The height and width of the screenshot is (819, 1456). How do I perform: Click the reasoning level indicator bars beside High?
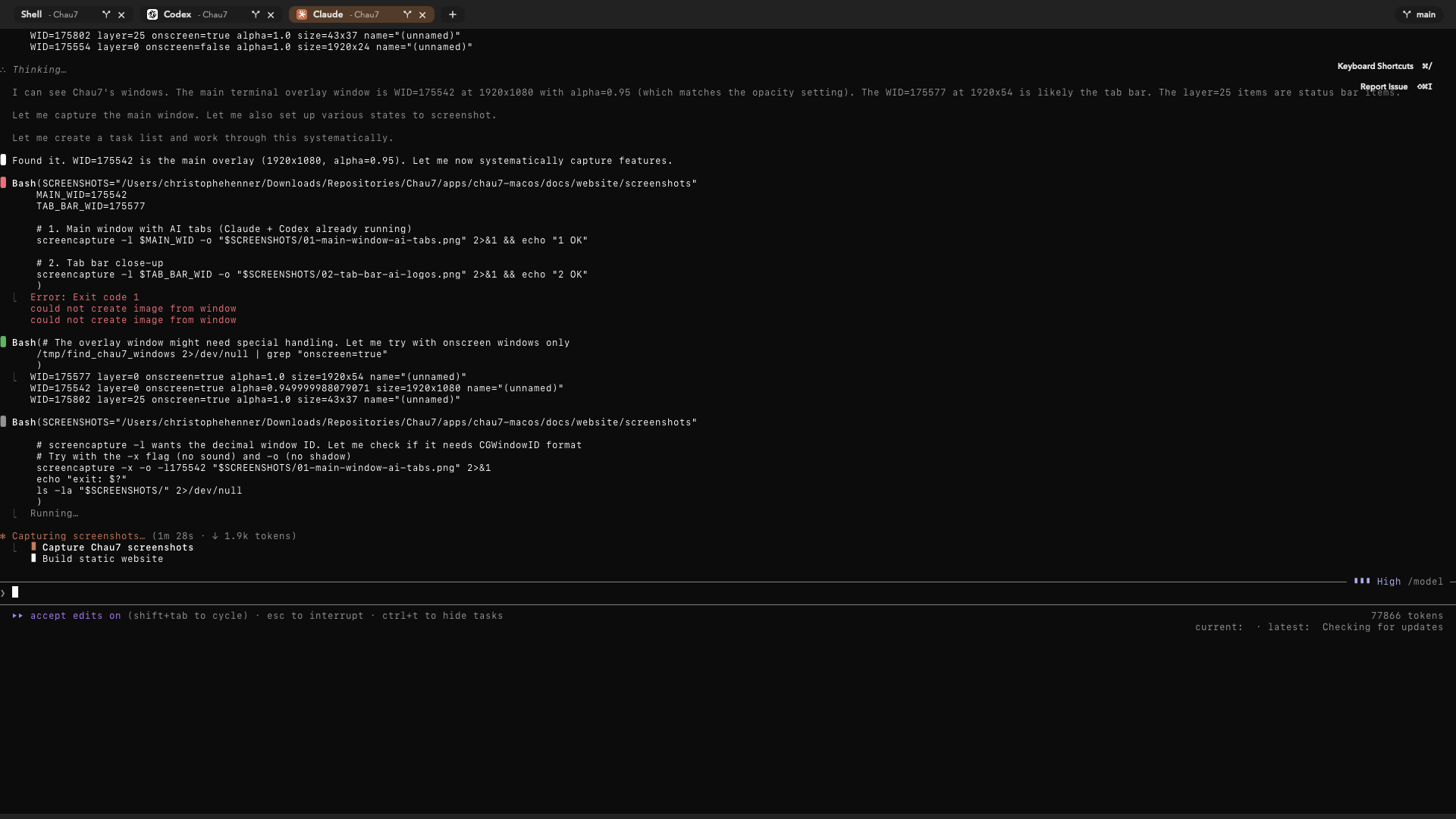1363,582
